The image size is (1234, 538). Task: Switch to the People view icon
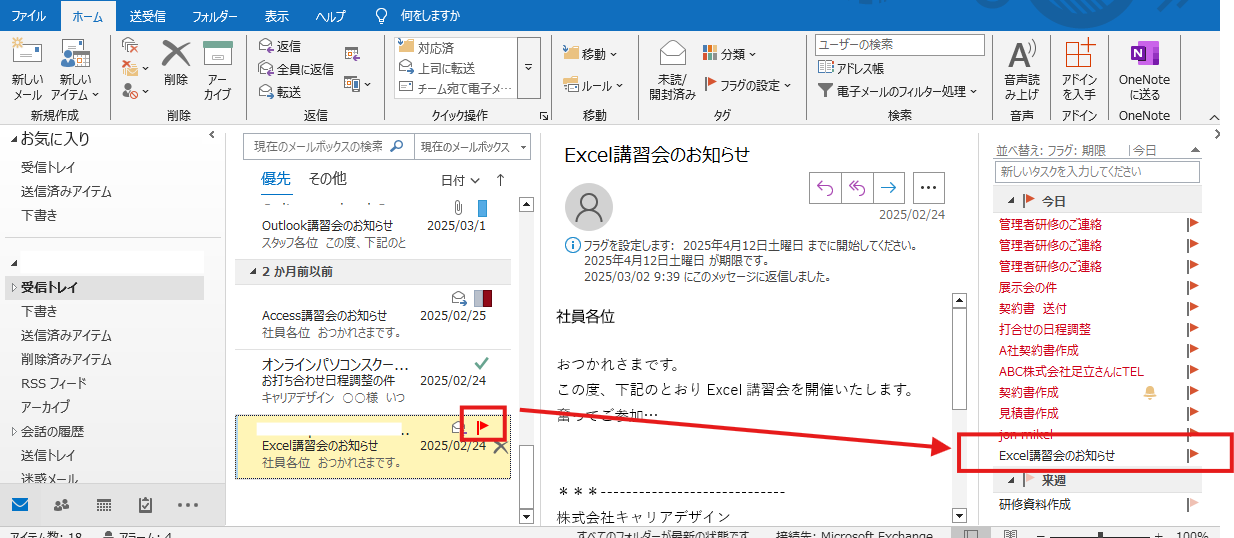click(62, 504)
